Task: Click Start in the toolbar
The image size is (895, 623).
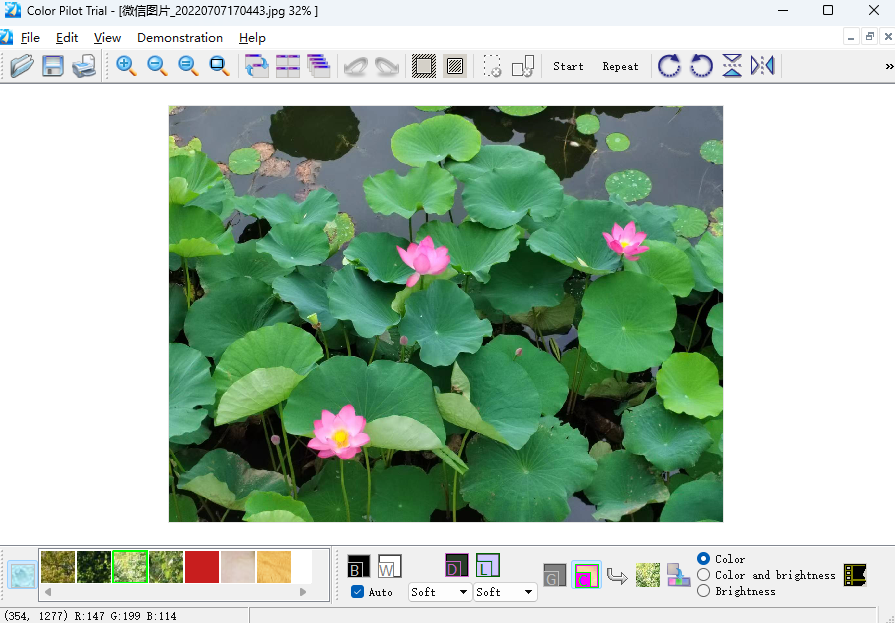Action: click(568, 66)
